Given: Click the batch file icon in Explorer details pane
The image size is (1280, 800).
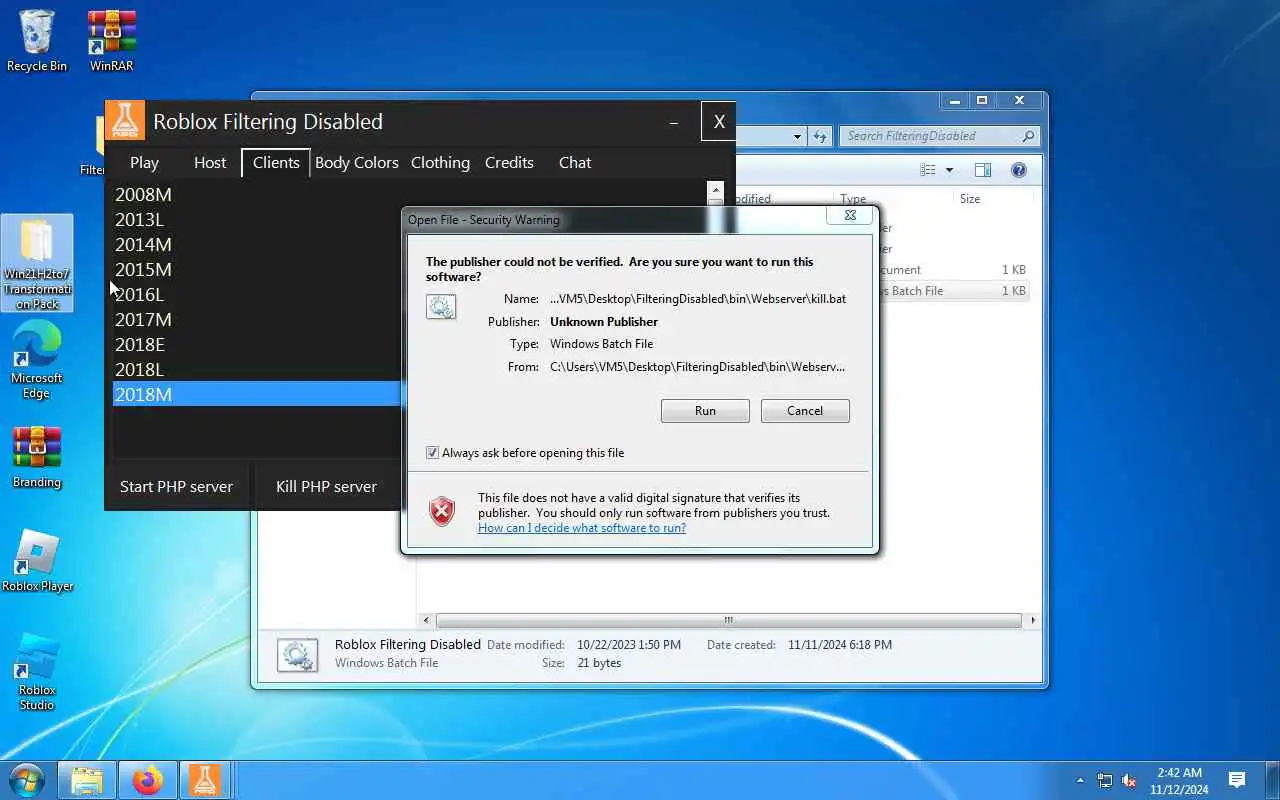Looking at the screenshot, I should click(297, 655).
